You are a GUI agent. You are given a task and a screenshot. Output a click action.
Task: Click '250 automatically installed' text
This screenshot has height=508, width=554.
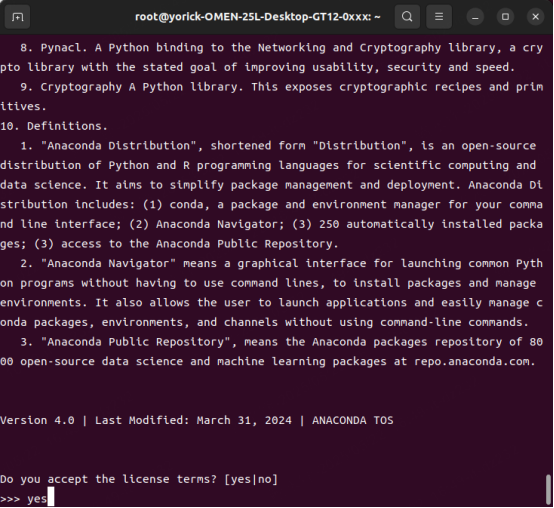point(411,224)
